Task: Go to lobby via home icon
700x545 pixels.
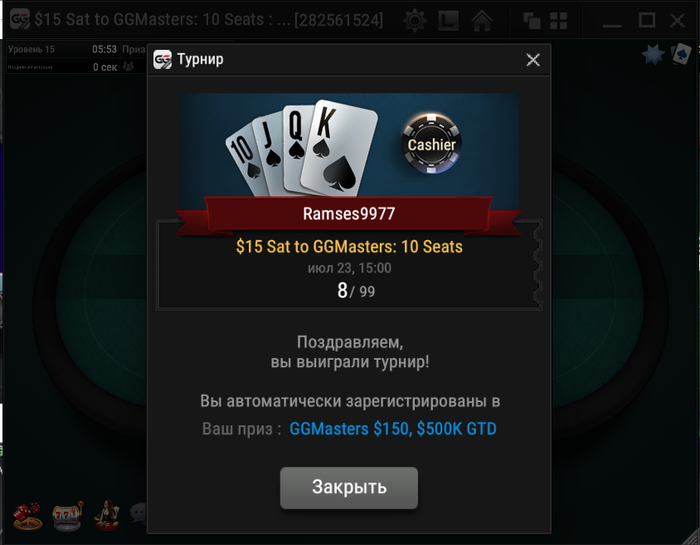Action: (x=482, y=21)
